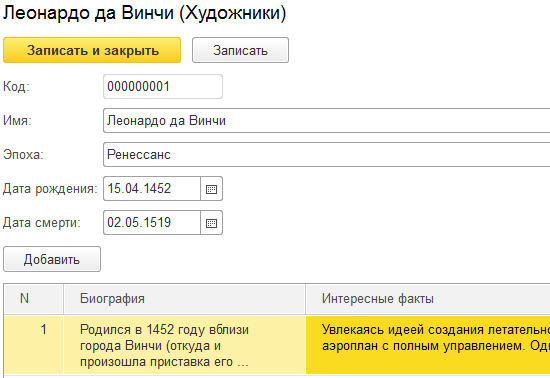Screen dimensions: 550x378
Task: Sort by the N column header
Action: pyautogui.click(x=34, y=299)
